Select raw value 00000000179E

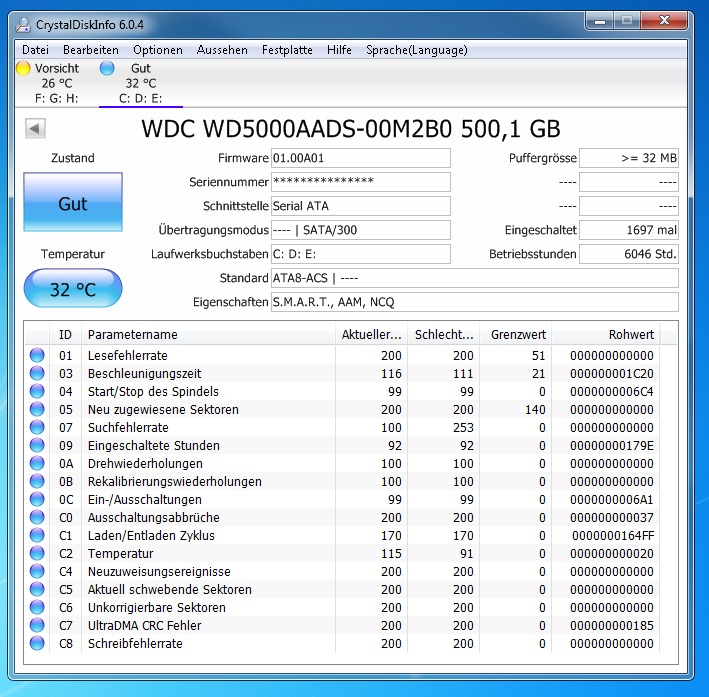coord(612,446)
